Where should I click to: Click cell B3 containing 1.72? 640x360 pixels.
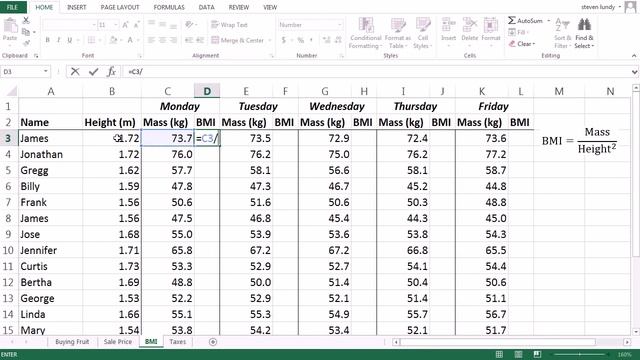(x=112, y=138)
